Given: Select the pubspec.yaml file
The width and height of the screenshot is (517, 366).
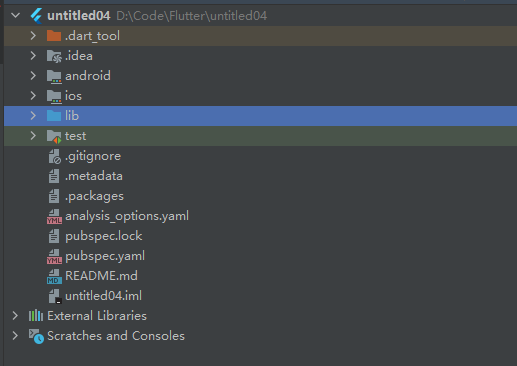Looking at the screenshot, I should pos(105,256).
